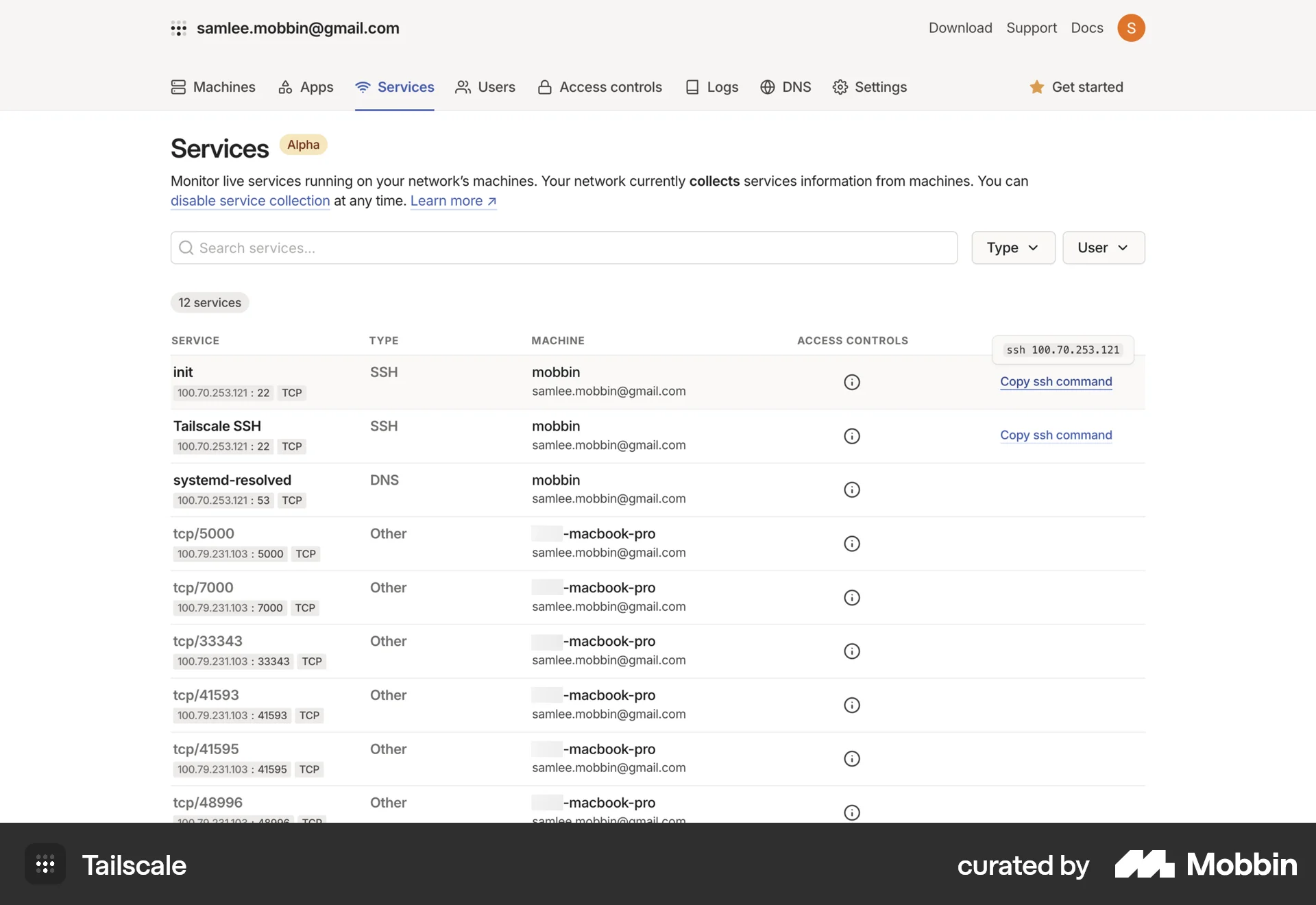Click the Tailscale grid logo top-left
The height and width of the screenshot is (905, 1316).
[179, 28]
